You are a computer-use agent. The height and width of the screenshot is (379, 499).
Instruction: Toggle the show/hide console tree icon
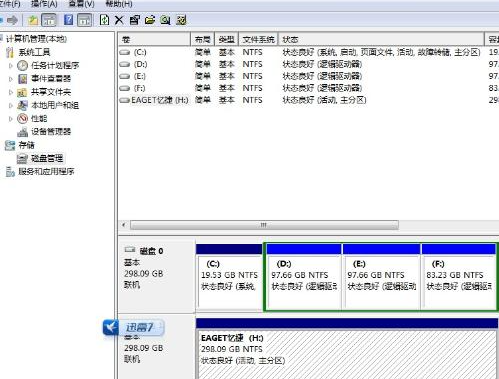[x=49, y=20]
